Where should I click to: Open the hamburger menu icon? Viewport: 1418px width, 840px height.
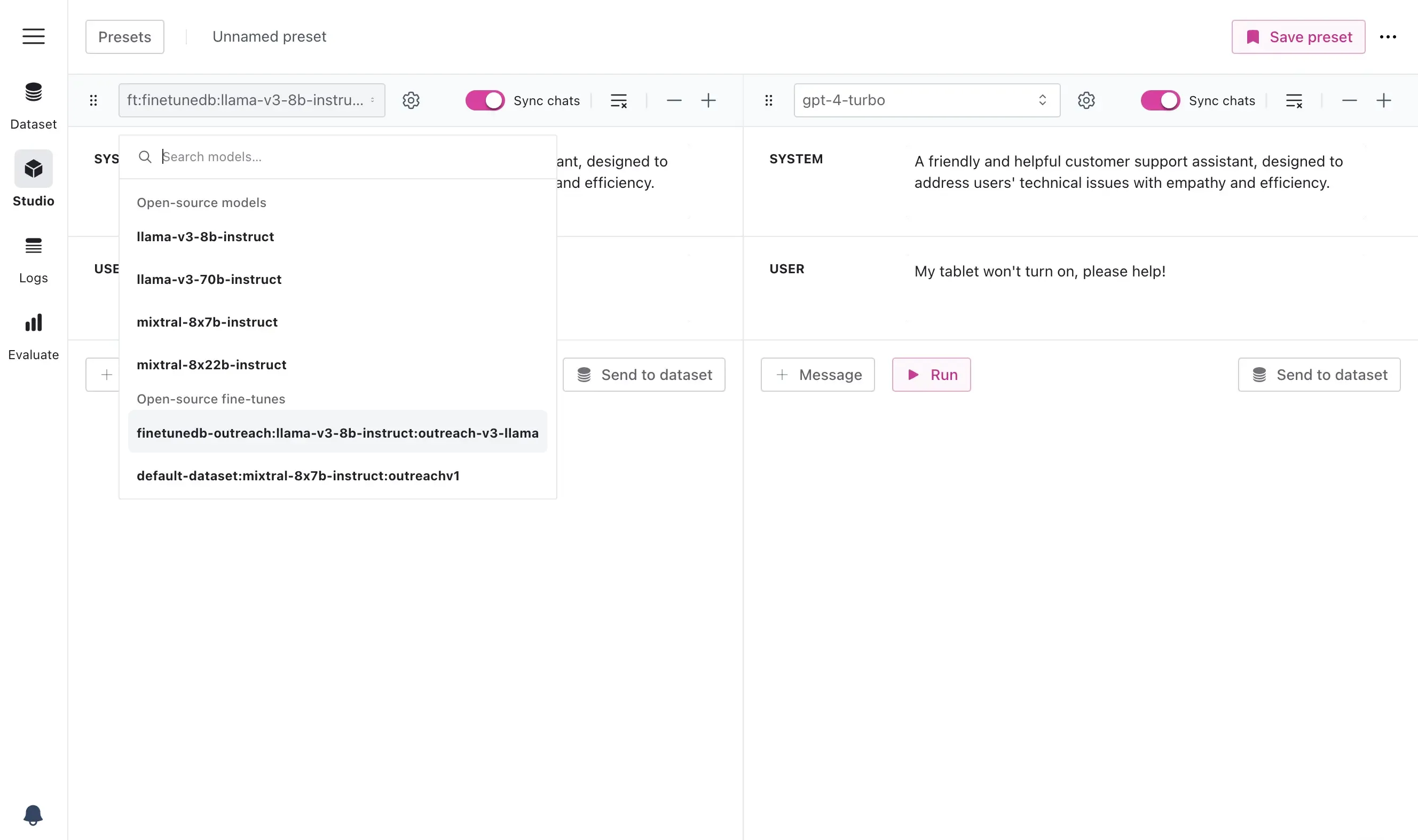pyautogui.click(x=34, y=37)
